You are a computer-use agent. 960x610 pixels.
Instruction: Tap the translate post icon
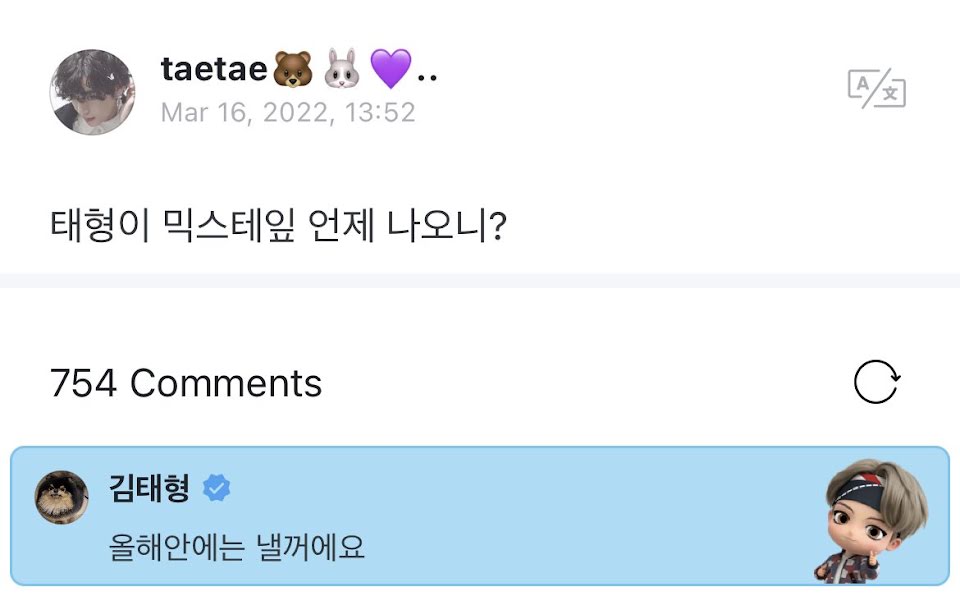(x=876, y=90)
